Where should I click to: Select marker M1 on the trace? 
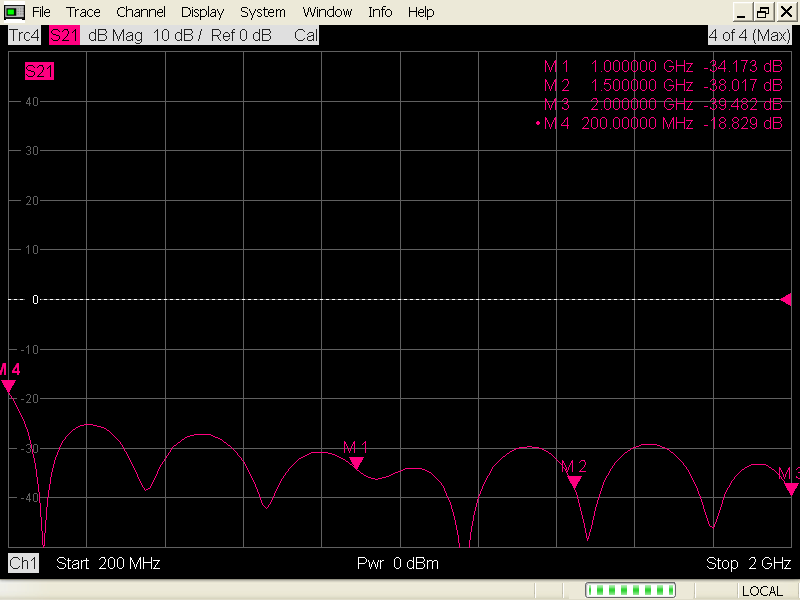[356, 463]
